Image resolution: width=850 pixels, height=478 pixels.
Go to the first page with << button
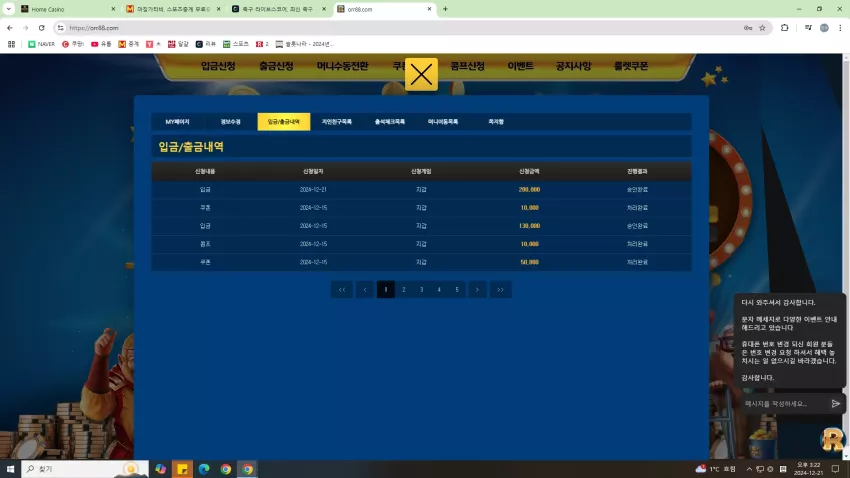coord(342,289)
